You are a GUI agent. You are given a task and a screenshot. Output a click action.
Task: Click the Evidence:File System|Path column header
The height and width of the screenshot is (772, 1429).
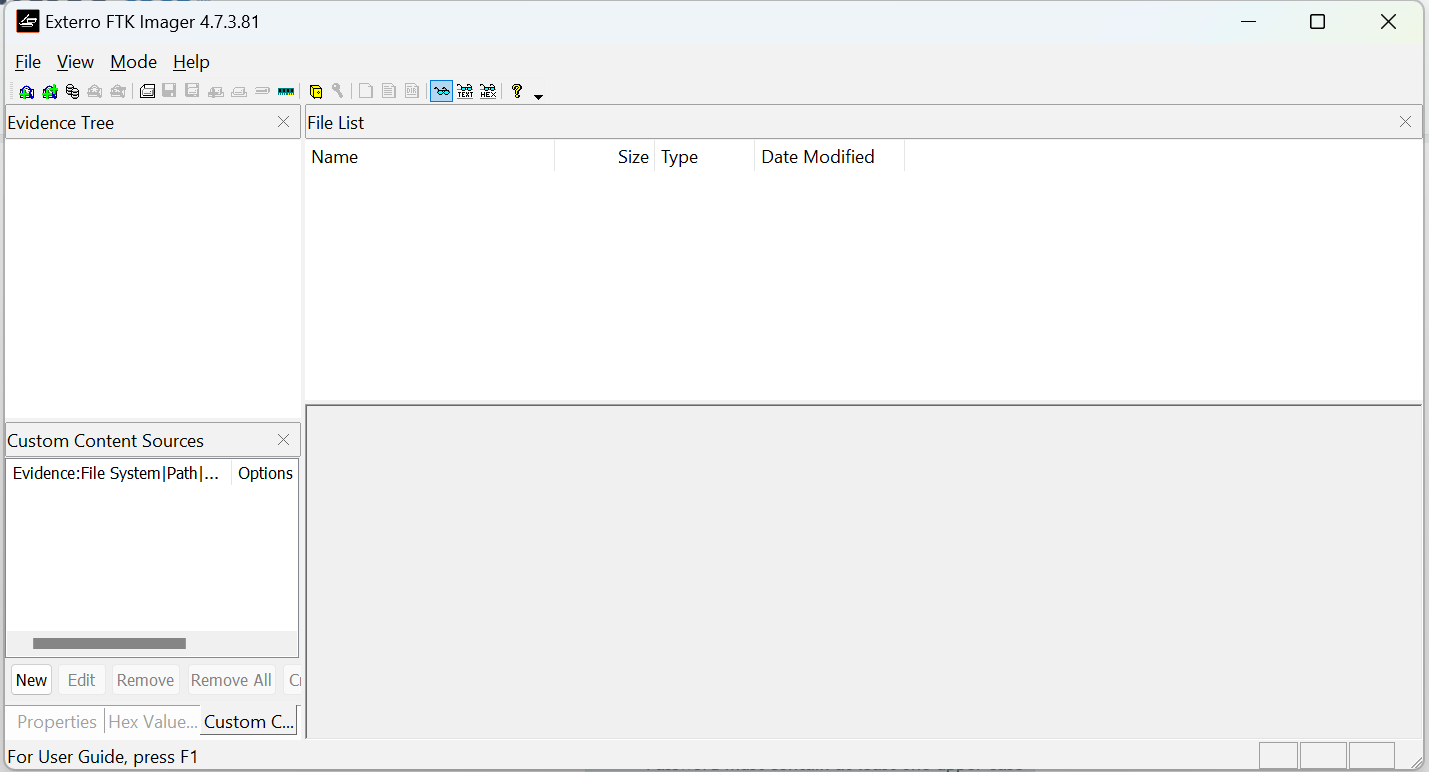click(119, 473)
